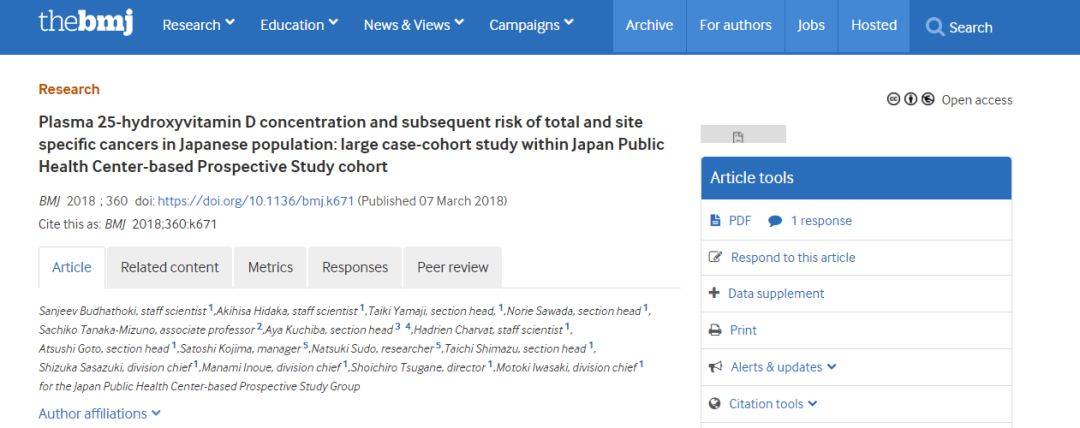Click the Respond pencil icon
The height and width of the screenshot is (428, 1080).
715,257
